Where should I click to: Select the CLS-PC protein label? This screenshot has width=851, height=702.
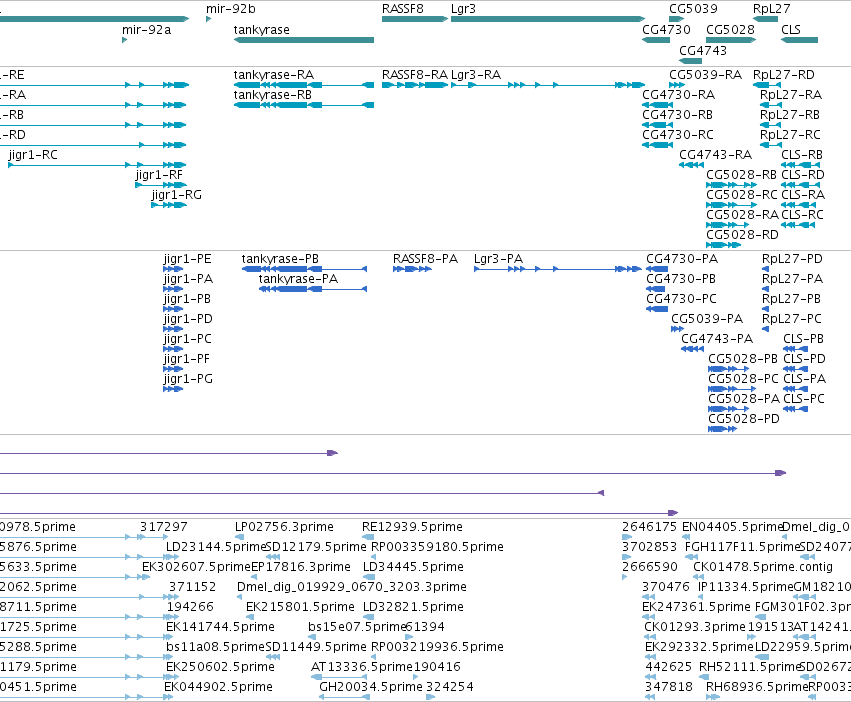pyautogui.click(x=804, y=399)
